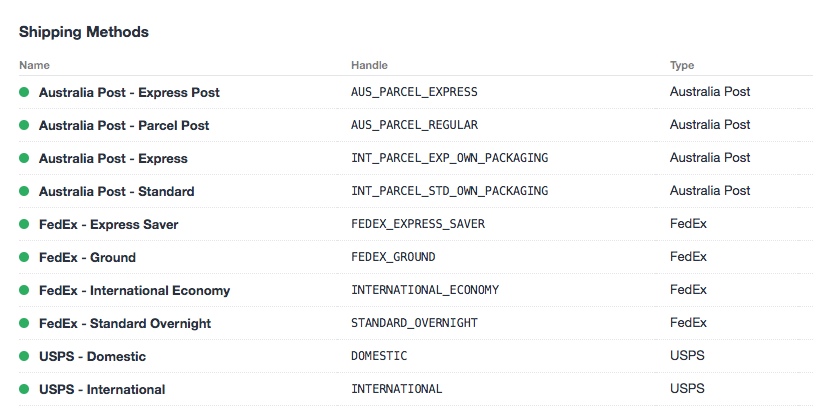Click status dot next to USPS - International

click(x=25, y=389)
